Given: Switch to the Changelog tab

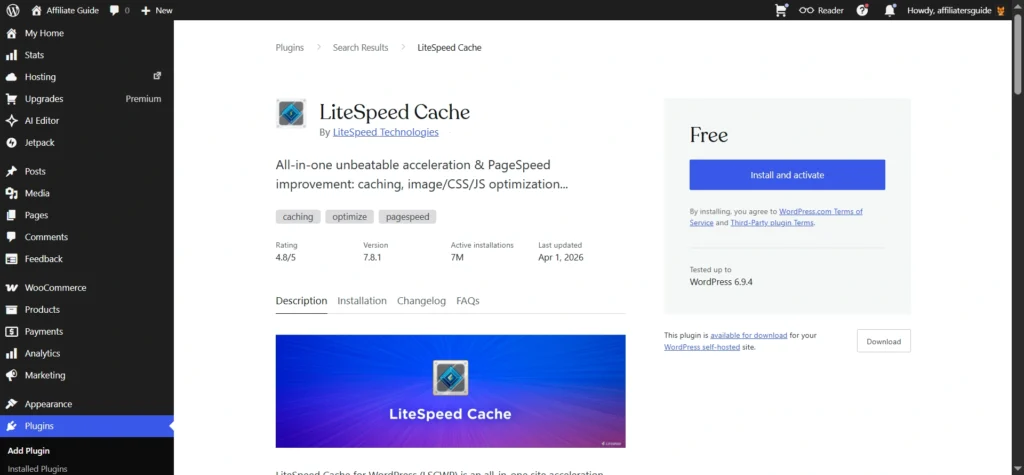Looking at the screenshot, I should tap(421, 301).
